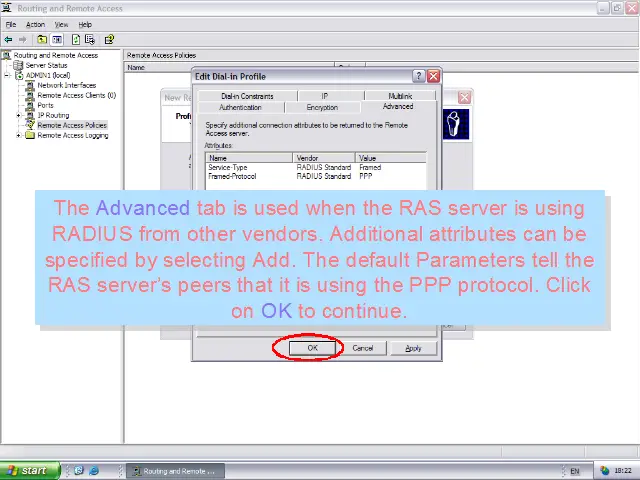Click the Remote Access Logging folder icon

click(x=30, y=136)
